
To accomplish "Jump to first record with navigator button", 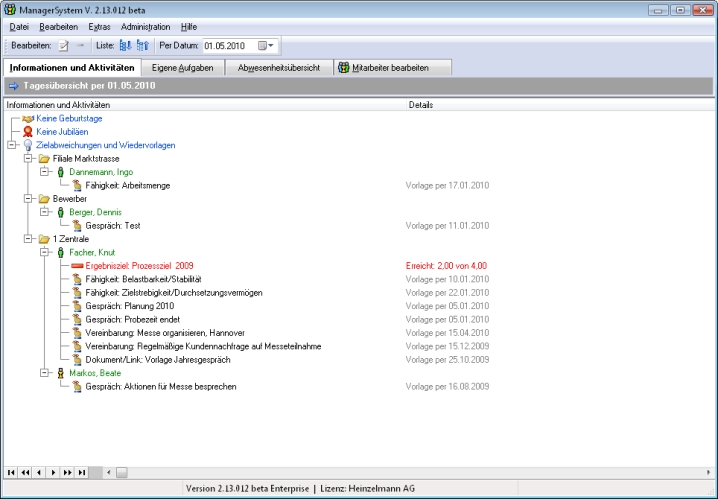I will point(11,471).
